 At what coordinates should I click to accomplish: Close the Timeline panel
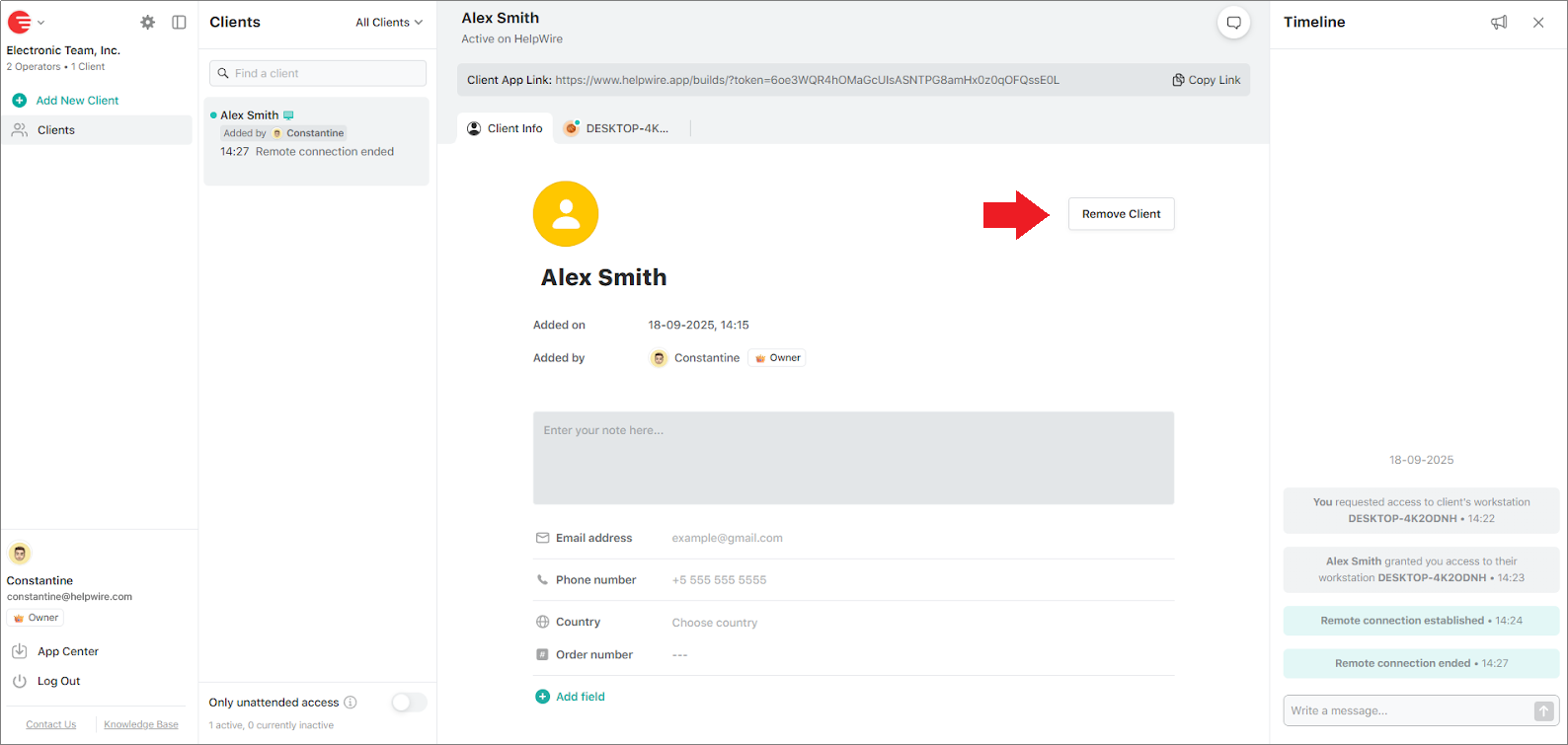[x=1538, y=23]
